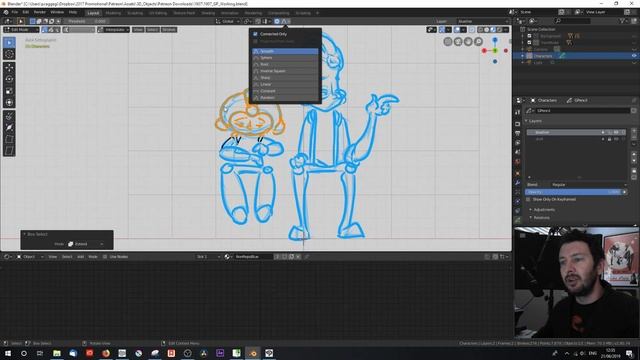Click the outliner filter funnel icon

click(x=622, y=21)
